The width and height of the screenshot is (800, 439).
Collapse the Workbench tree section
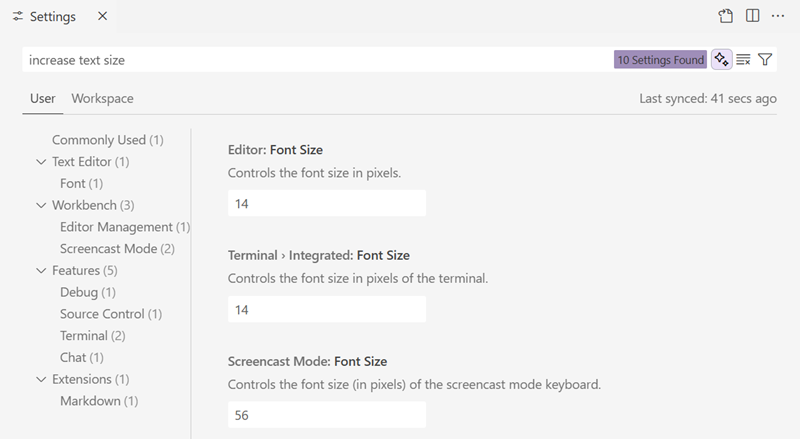tap(41, 206)
